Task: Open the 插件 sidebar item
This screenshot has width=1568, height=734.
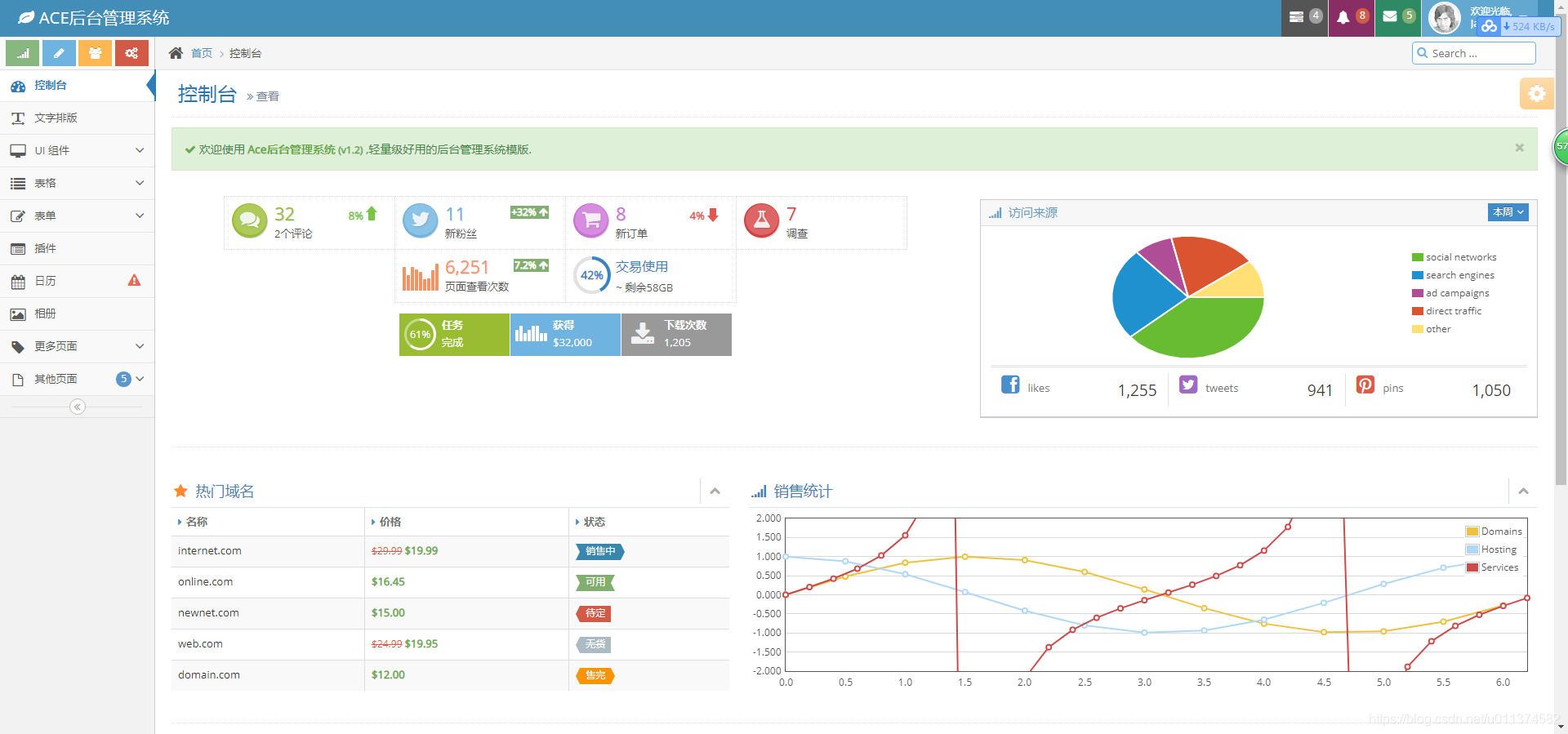Action: pos(78,248)
